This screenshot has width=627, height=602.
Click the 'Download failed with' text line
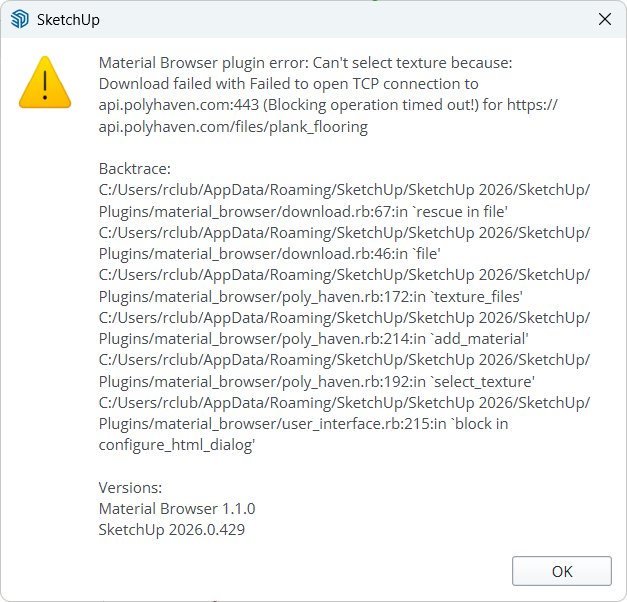tap(288, 84)
